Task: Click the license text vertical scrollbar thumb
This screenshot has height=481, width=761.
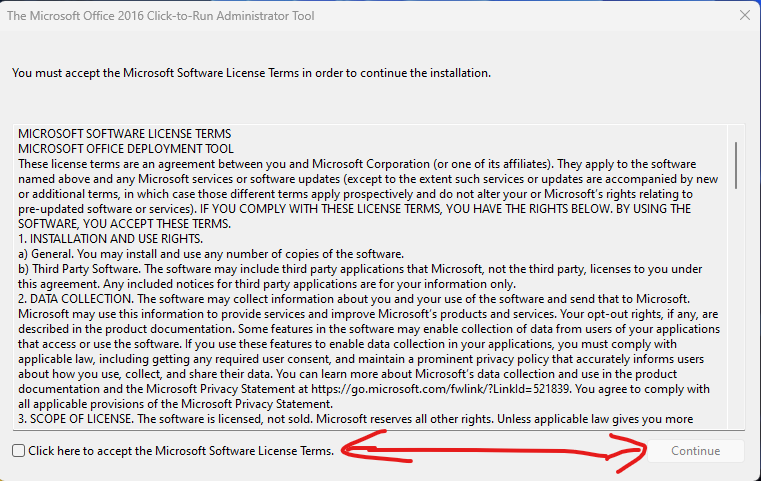Action: pyautogui.click(x=736, y=165)
